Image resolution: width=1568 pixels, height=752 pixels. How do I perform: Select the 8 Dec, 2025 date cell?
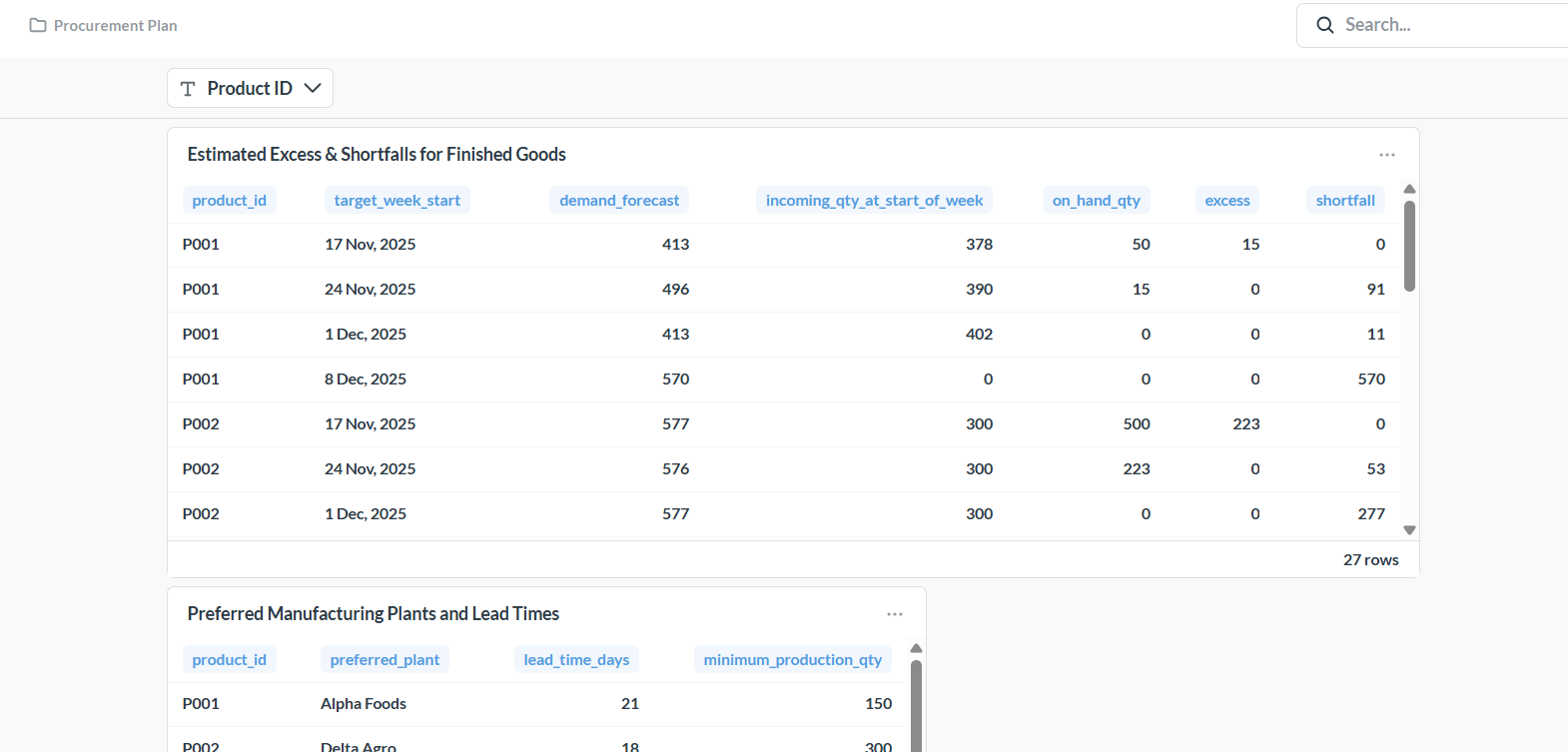click(x=366, y=379)
